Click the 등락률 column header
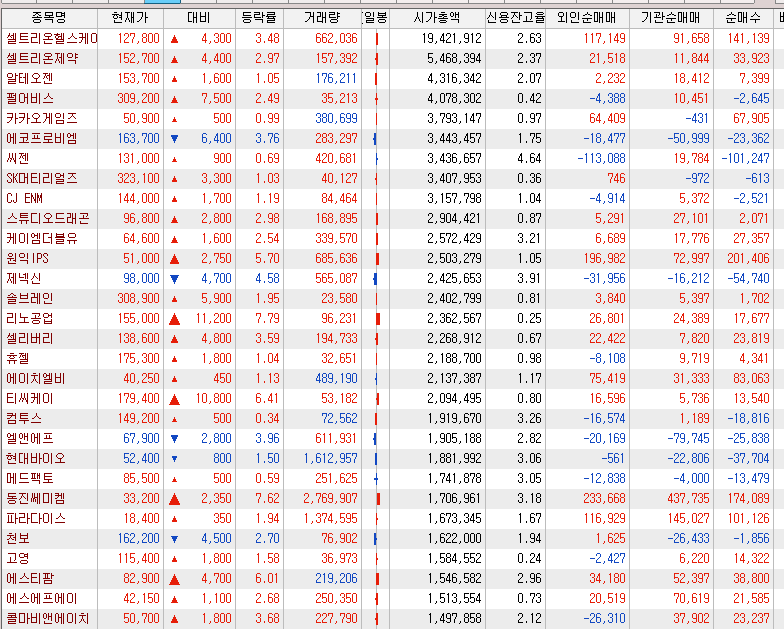 (x=259, y=18)
